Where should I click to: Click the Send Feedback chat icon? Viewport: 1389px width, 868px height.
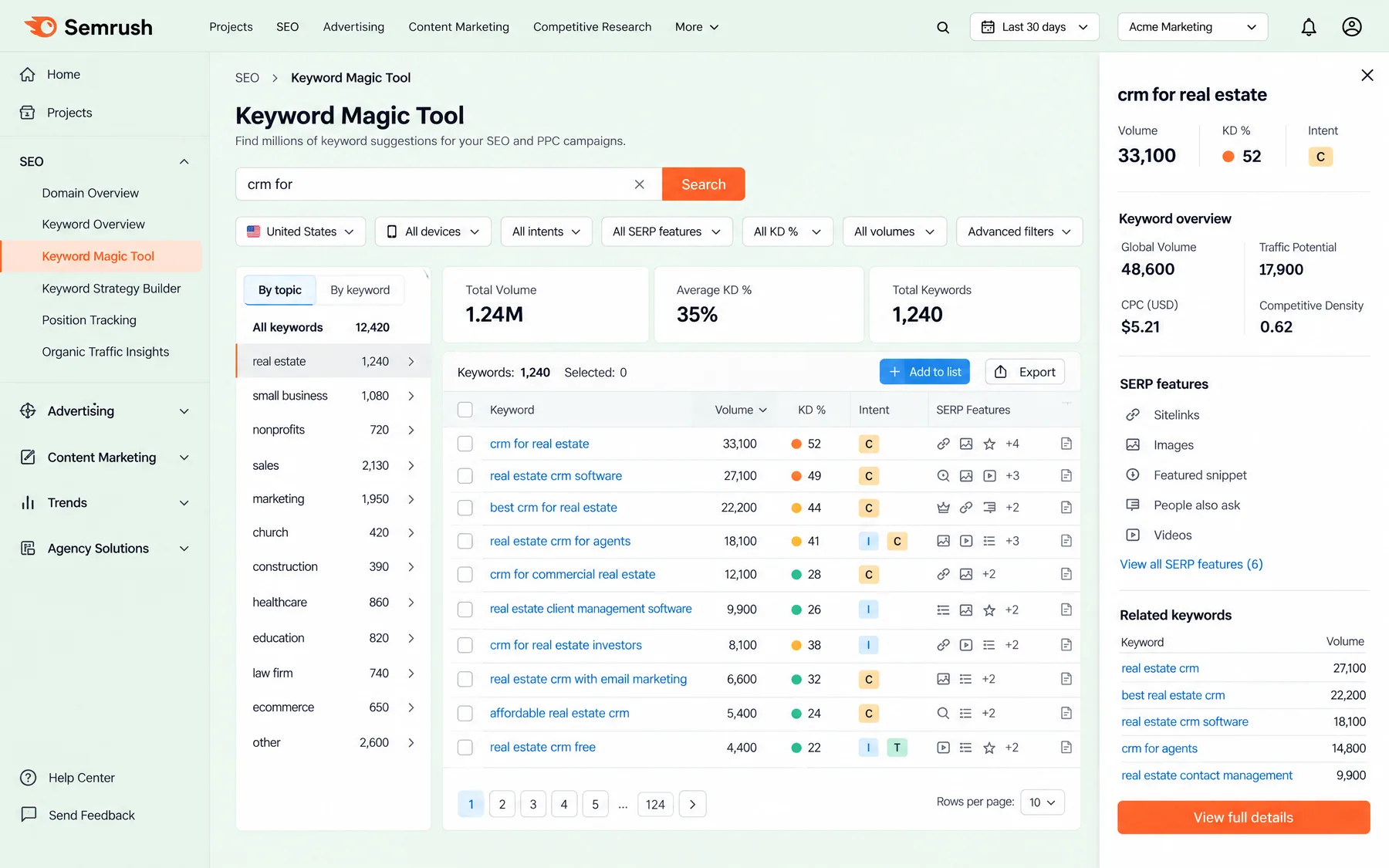tap(29, 815)
